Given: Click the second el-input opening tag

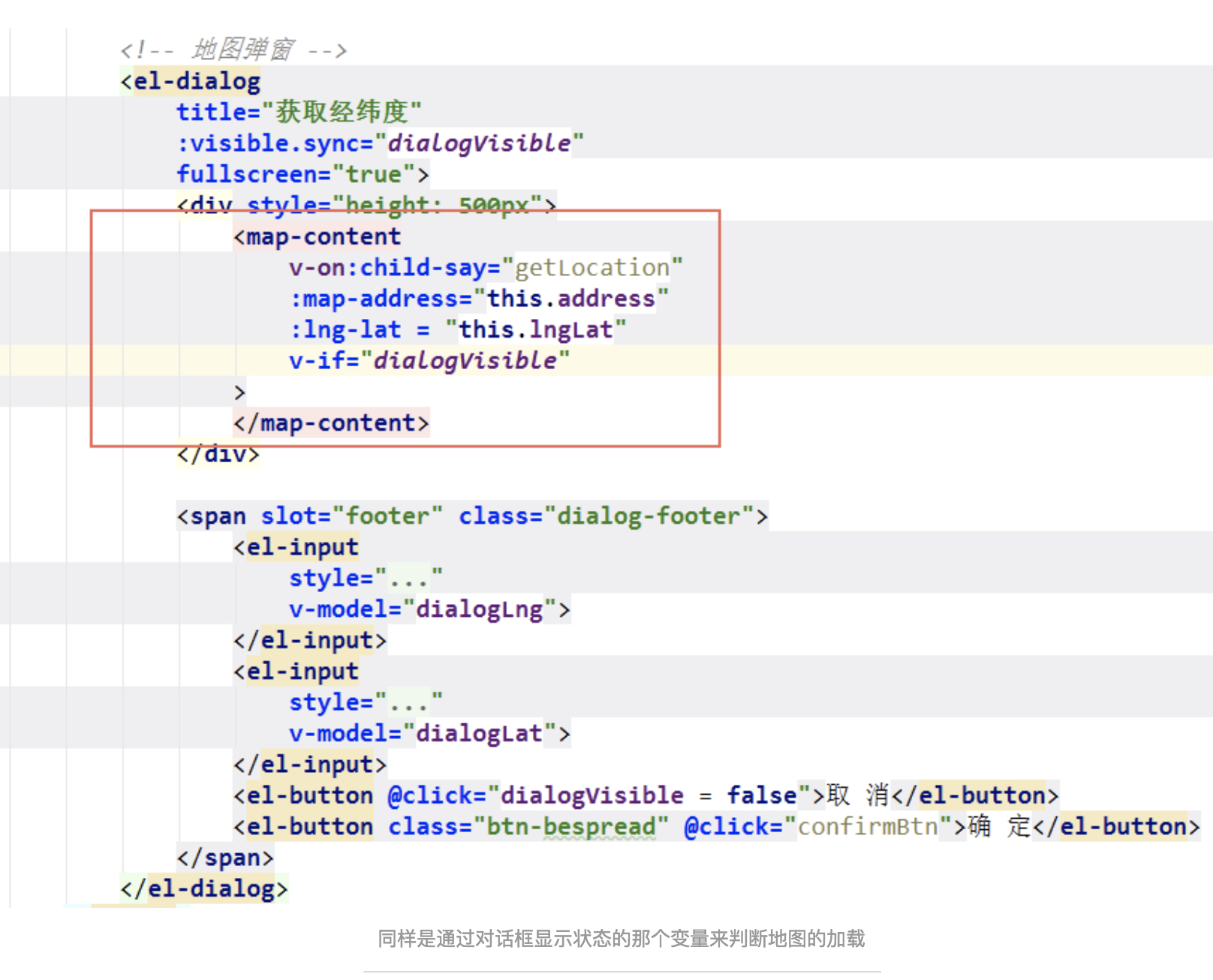Looking at the screenshot, I should tap(296, 672).
